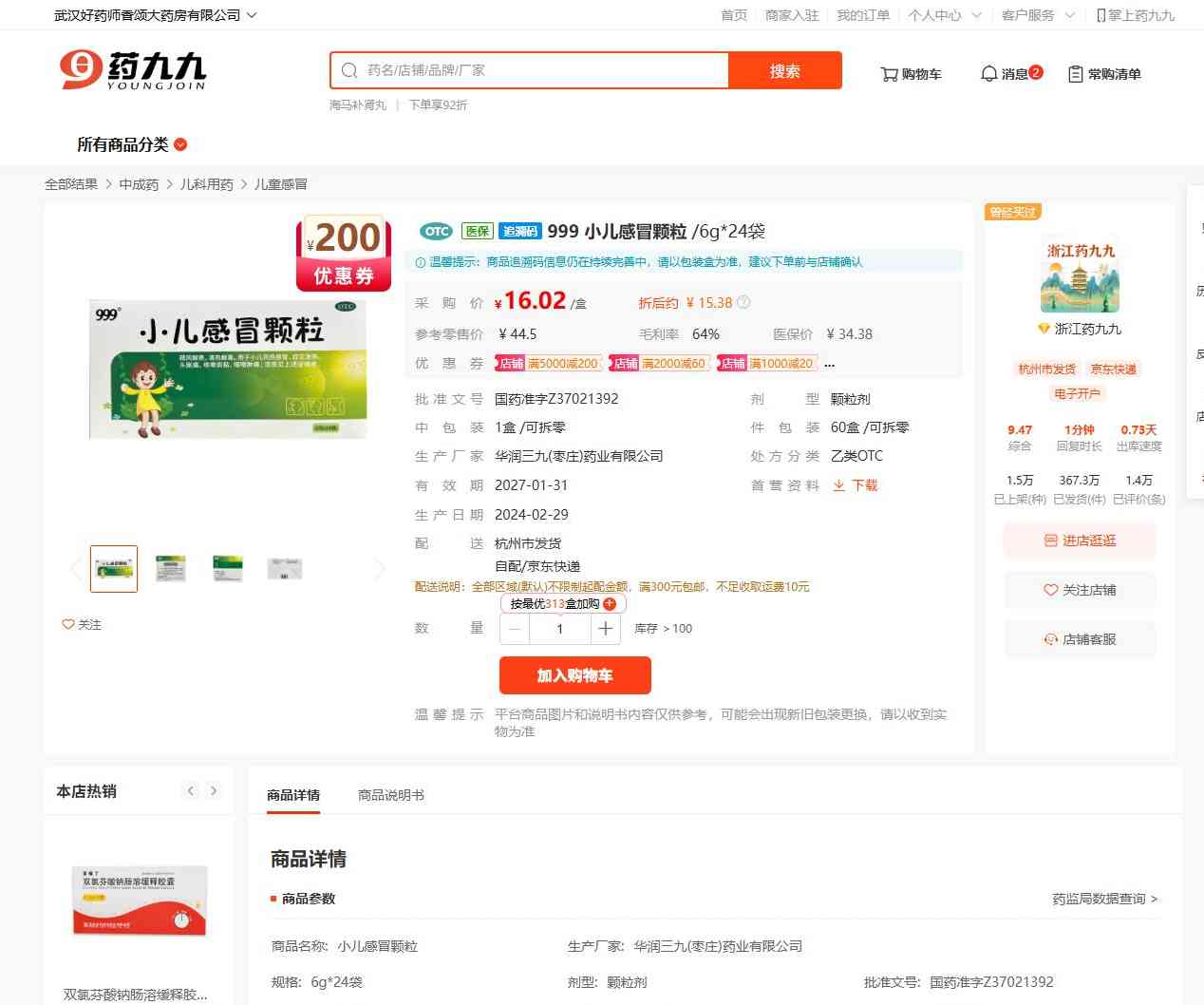1204x1005 pixels.
Task: Toggle follow store with 关注店铺
Action: point(1080,590)
